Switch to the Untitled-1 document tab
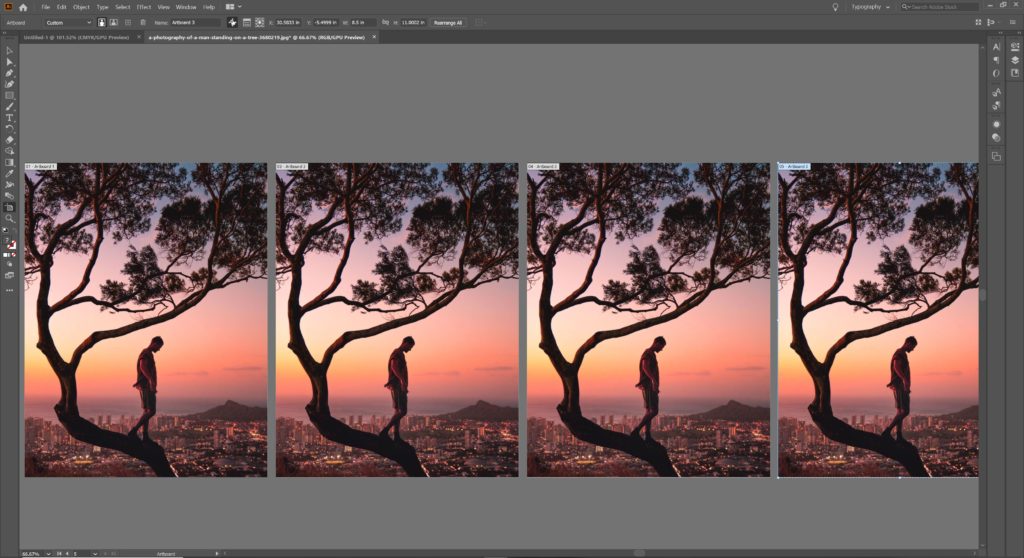The width and height of the screenshot is (1024, 558). [76, 37]
